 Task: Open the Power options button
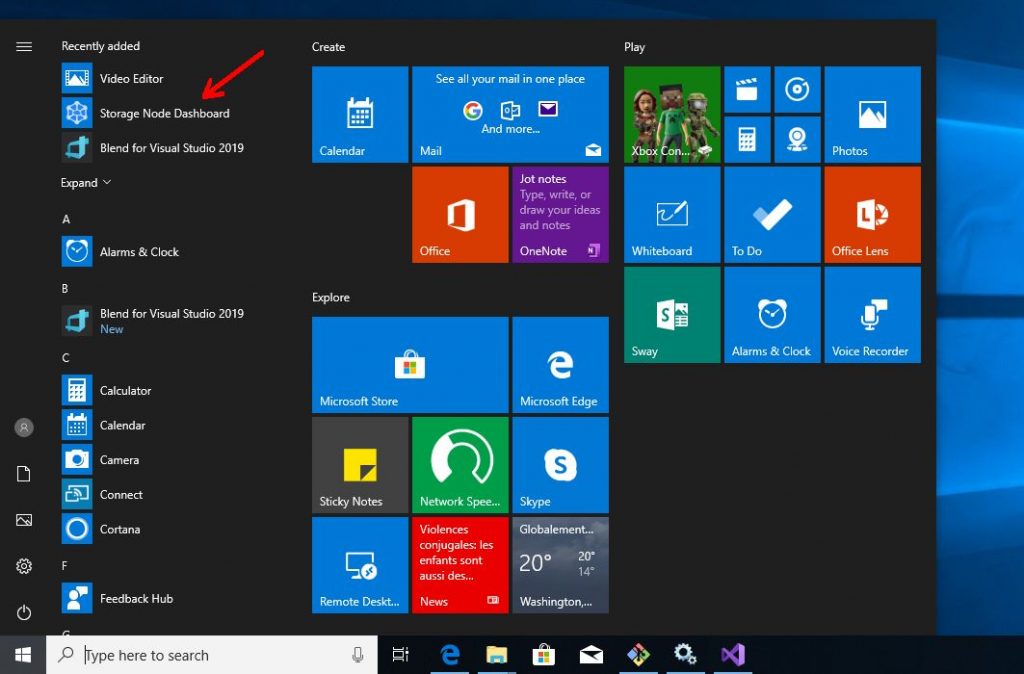[24, 612]
